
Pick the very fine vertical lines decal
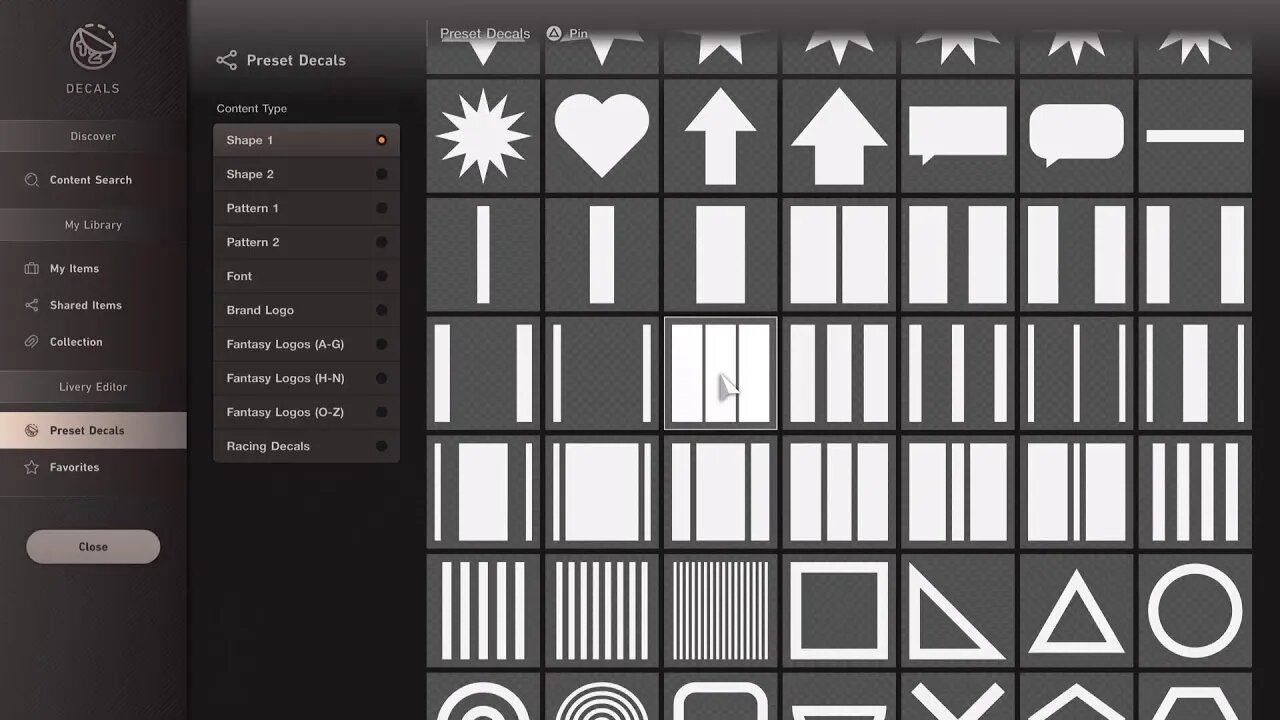720,610
